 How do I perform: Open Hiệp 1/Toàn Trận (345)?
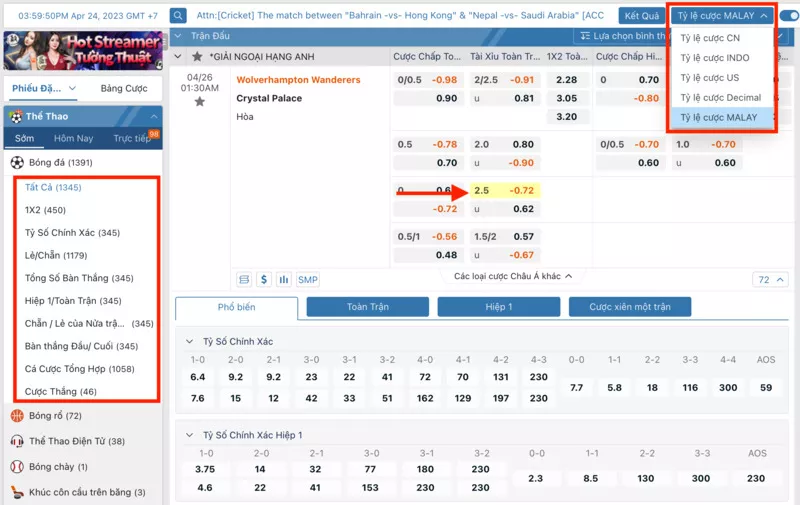(x=73, y=300)
